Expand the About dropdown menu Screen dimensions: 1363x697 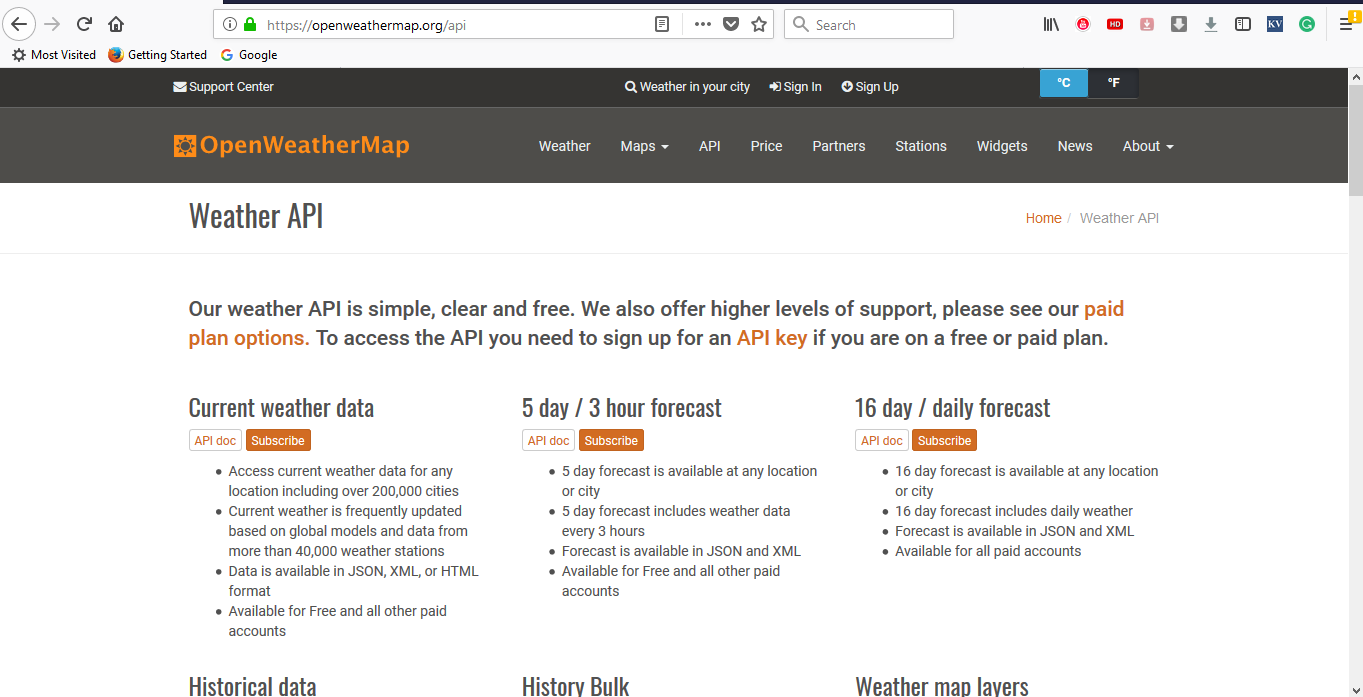click(1148, 146)
